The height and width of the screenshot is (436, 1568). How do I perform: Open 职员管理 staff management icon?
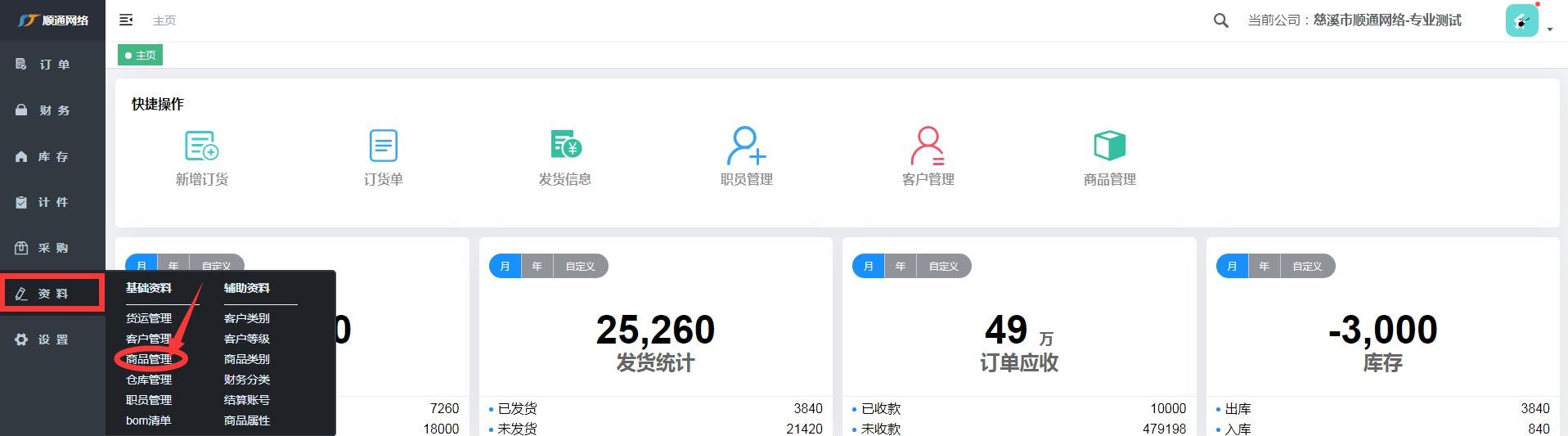click(746, 146)
